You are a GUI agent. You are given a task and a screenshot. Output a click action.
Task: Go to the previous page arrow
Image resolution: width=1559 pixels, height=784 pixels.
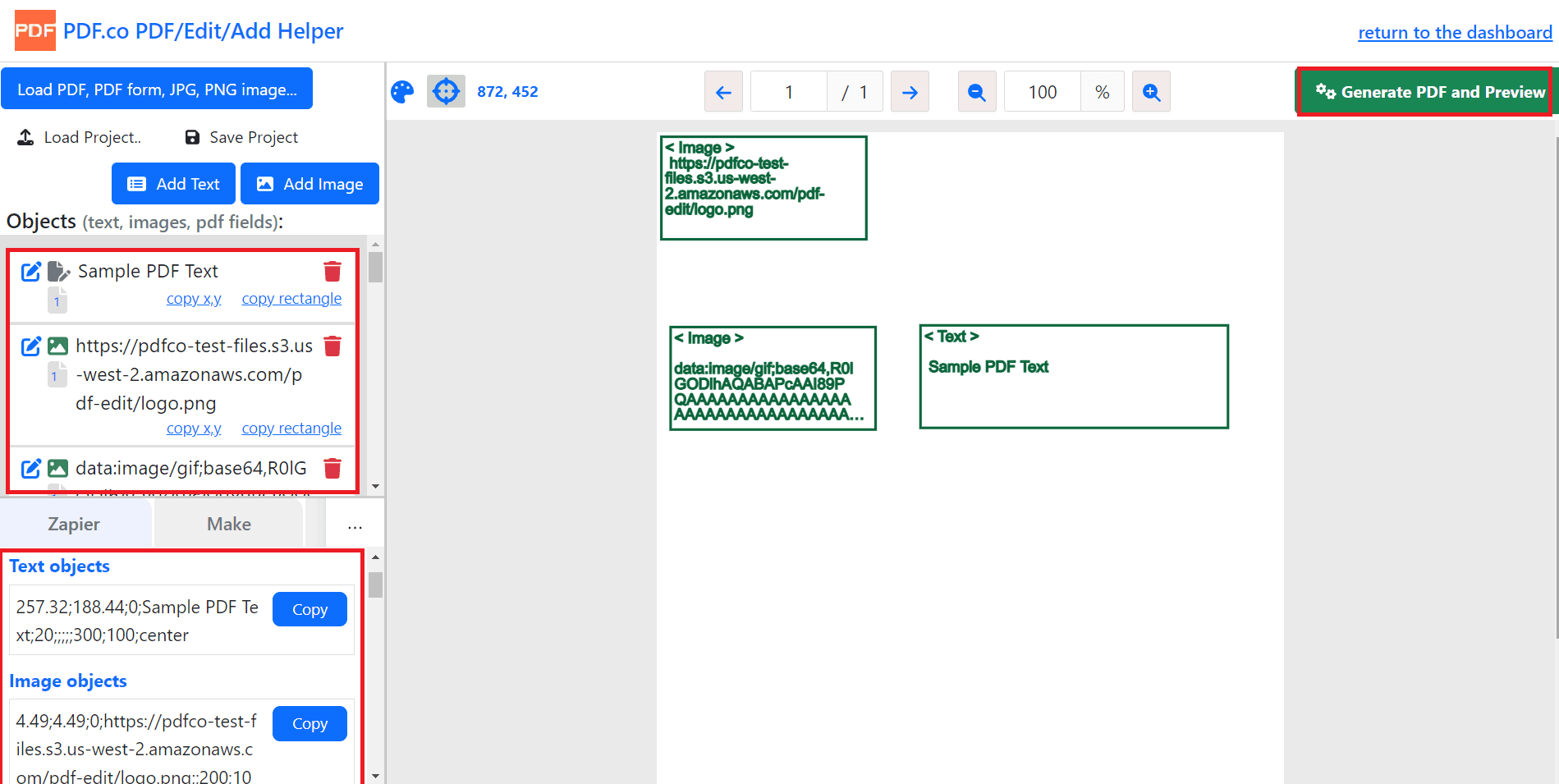(723, 92)
